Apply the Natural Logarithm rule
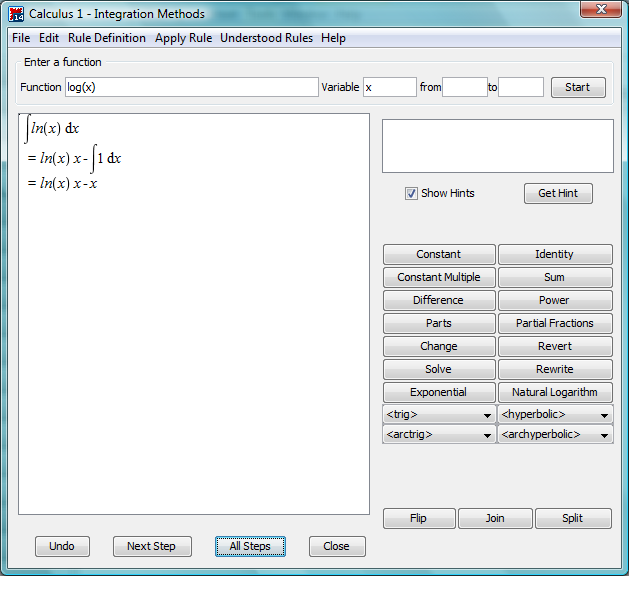This screenshot has height=590, width=640. tap(555, 392)
